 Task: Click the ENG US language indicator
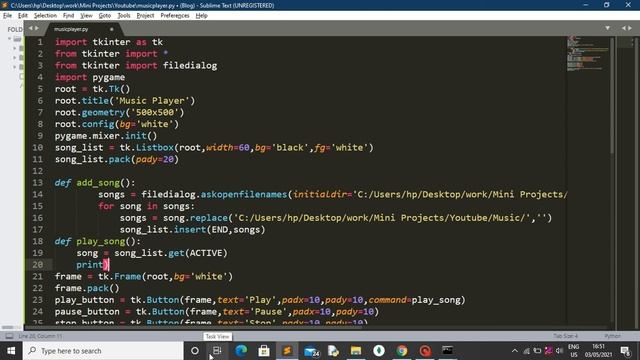coord(573,351)
